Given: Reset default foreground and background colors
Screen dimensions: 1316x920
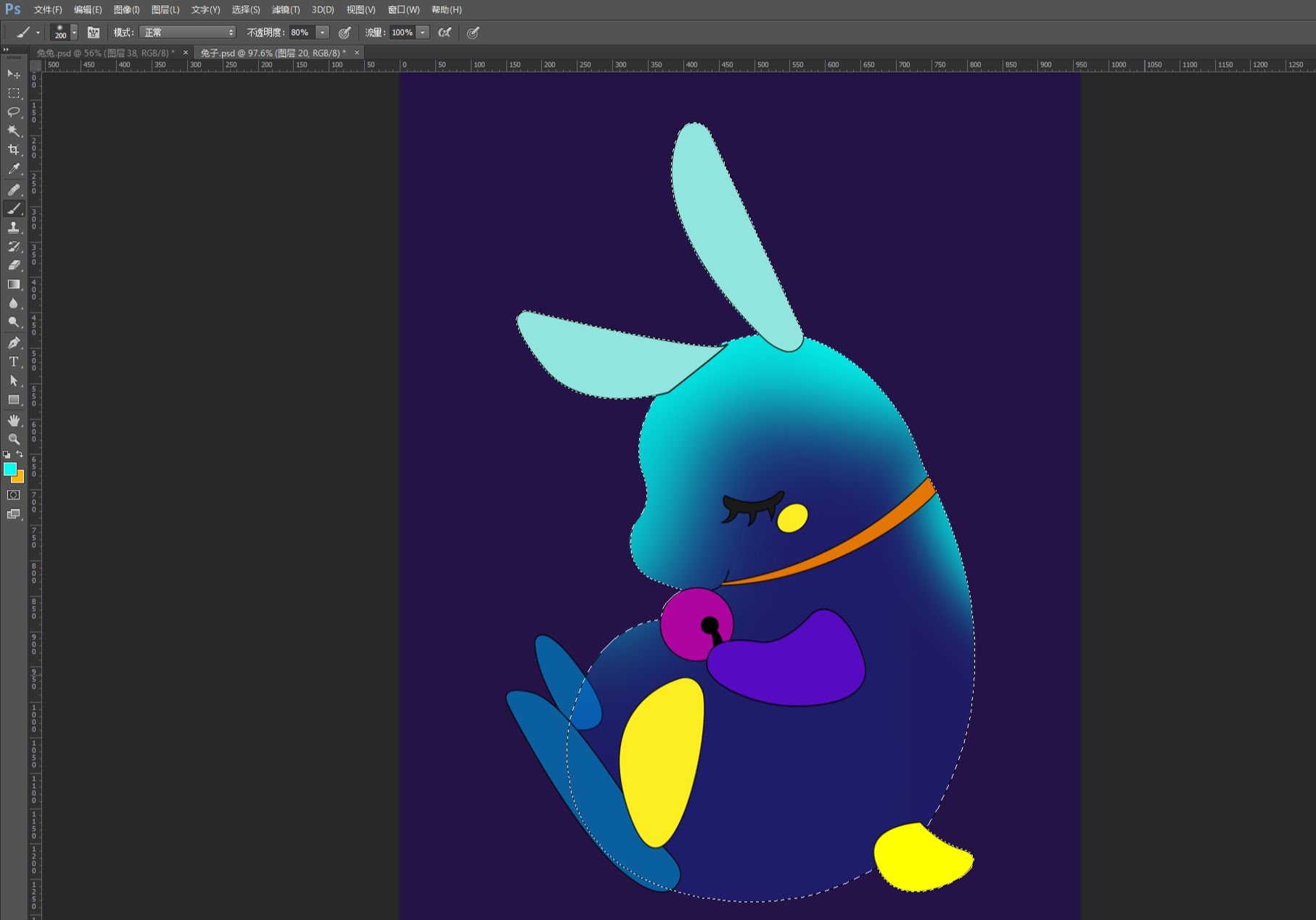Looking at the screenshot, I should (x=7, y=454).
